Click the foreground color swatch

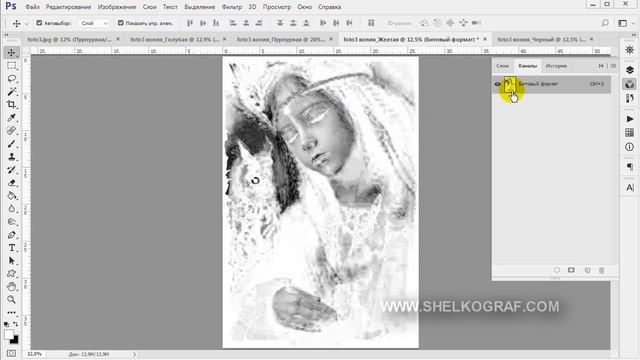pyautogui.click(x=9, y=335)
